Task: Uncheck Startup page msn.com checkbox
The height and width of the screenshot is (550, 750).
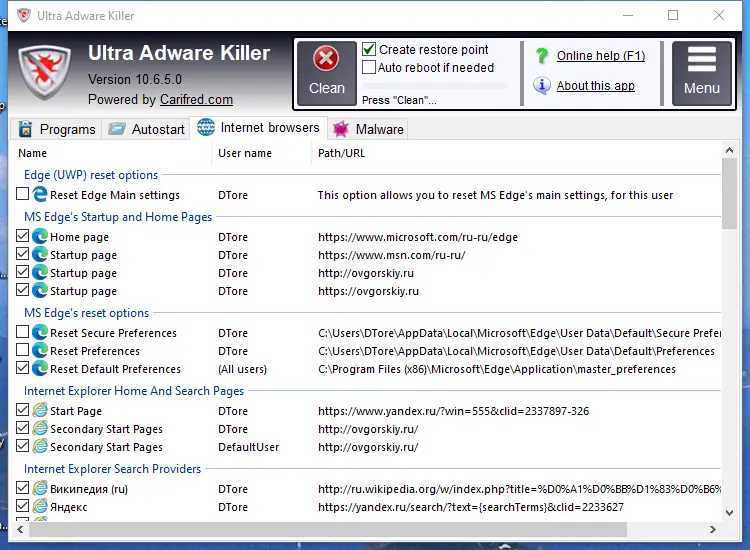Action: pos(22,253)
